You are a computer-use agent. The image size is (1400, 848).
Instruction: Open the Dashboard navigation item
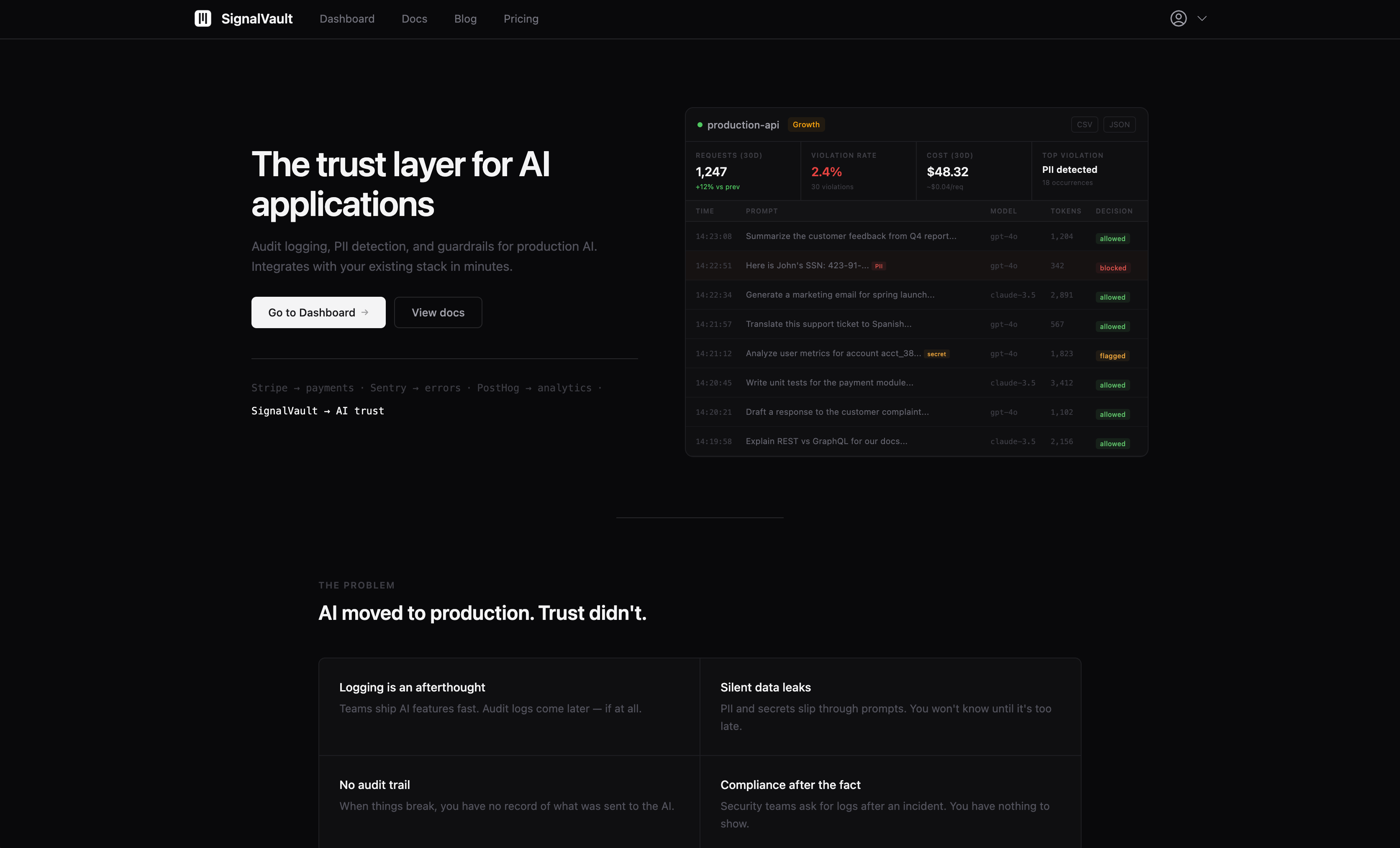click(347, 18)
